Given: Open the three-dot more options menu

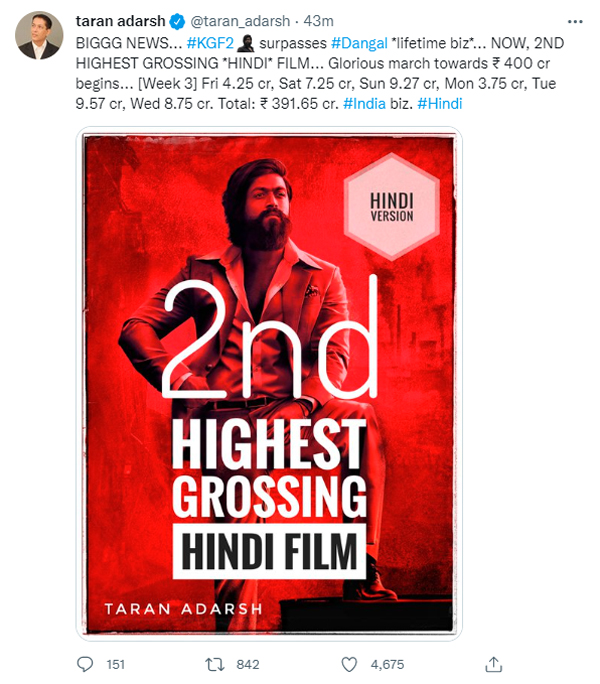Looking at the screenshot, I should click(575, 21).
